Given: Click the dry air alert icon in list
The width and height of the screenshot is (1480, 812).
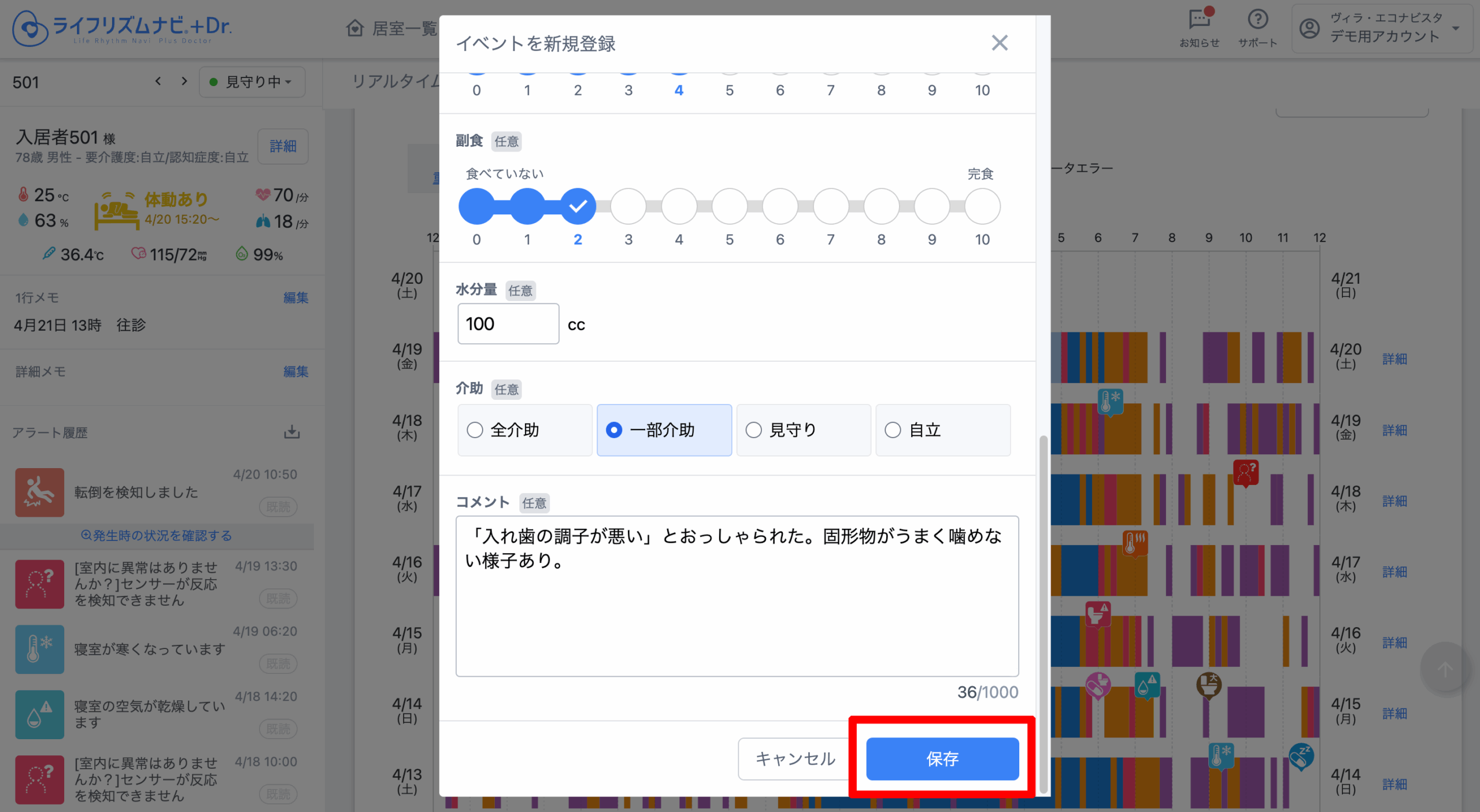Looking at the screenshot, I should (39, 714).
